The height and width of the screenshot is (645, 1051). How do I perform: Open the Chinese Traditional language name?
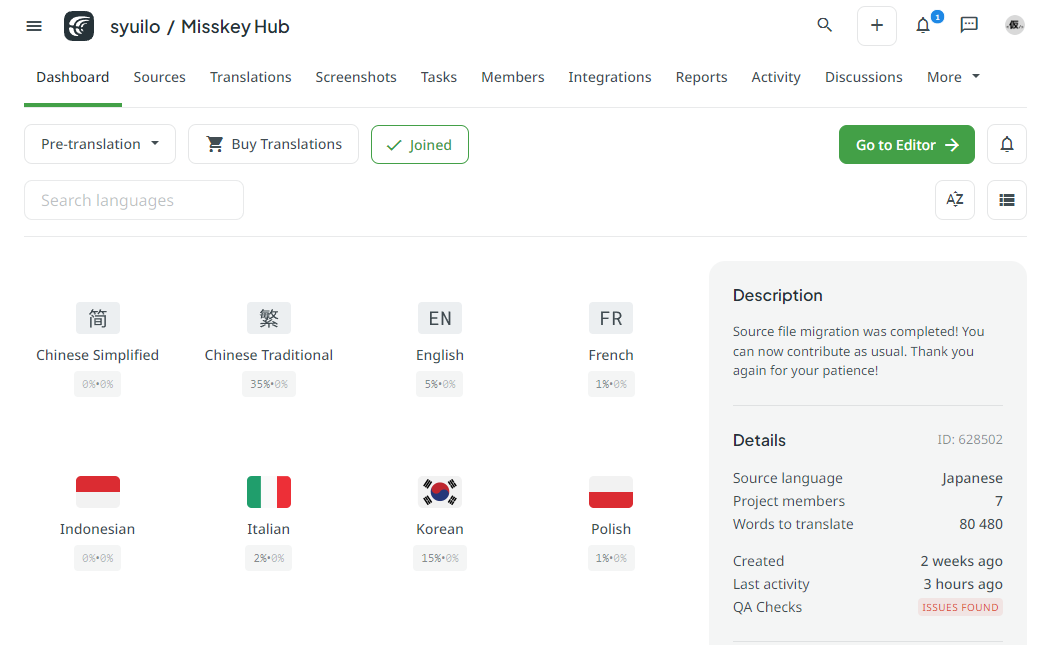[x=269, y=355]
